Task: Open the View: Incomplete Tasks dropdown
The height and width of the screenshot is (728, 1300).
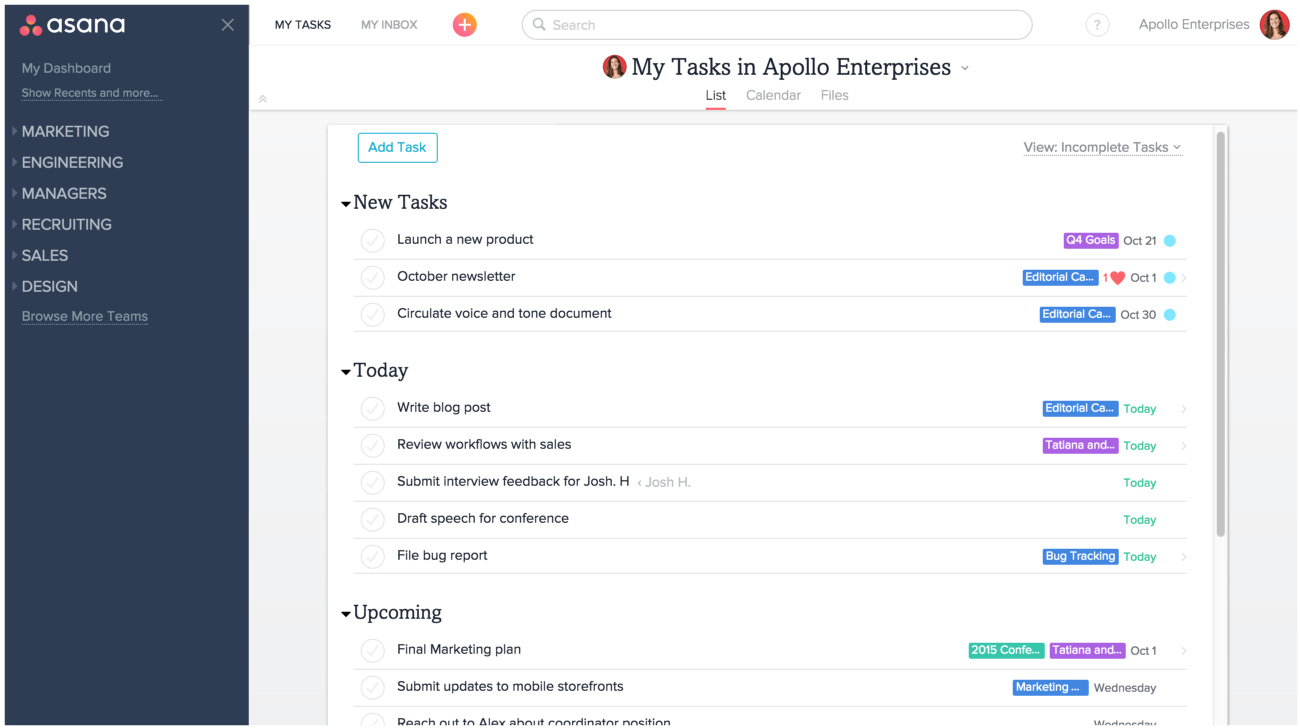Action: [x=1102, y=147]
